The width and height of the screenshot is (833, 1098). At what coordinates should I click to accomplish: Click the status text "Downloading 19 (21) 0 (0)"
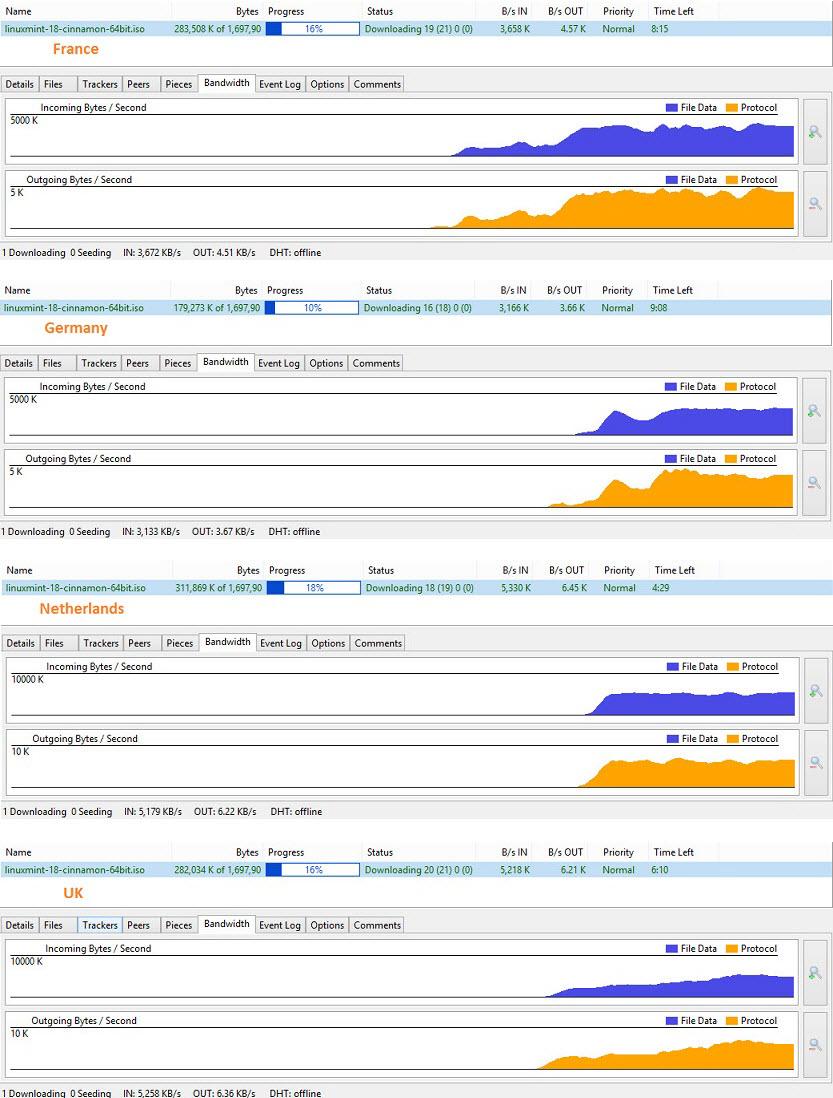click(x=419, y=29)
